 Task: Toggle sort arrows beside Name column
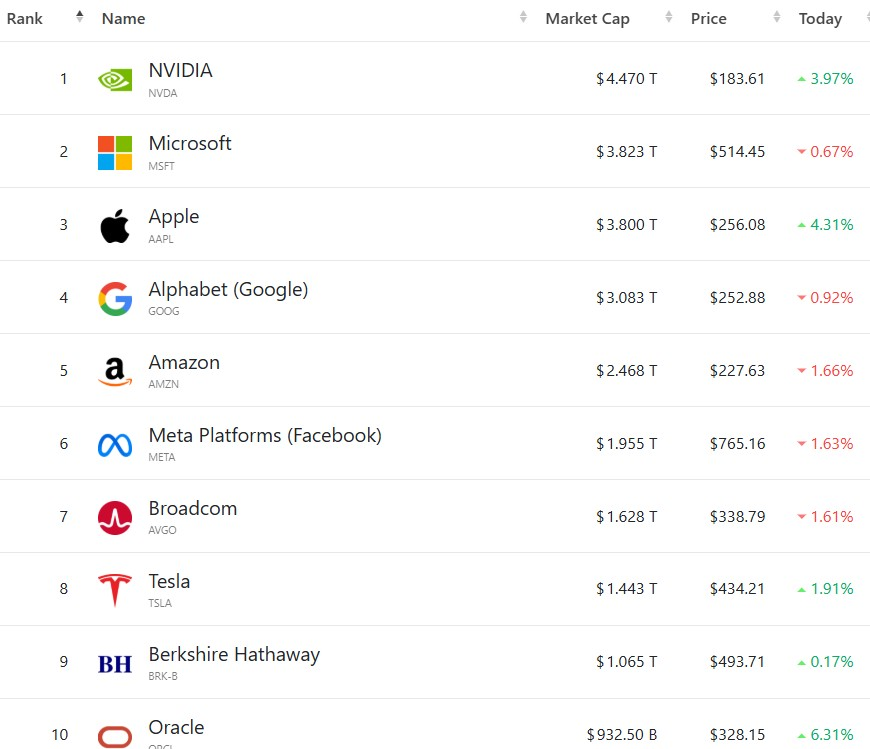523,17
